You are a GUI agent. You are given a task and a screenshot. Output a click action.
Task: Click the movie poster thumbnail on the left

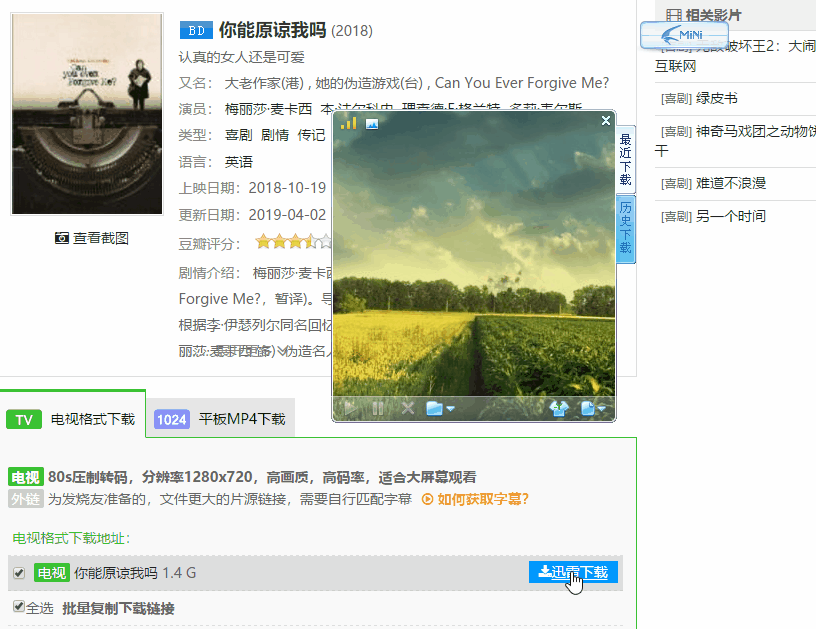pyautogui.click(x=85, y=112)
